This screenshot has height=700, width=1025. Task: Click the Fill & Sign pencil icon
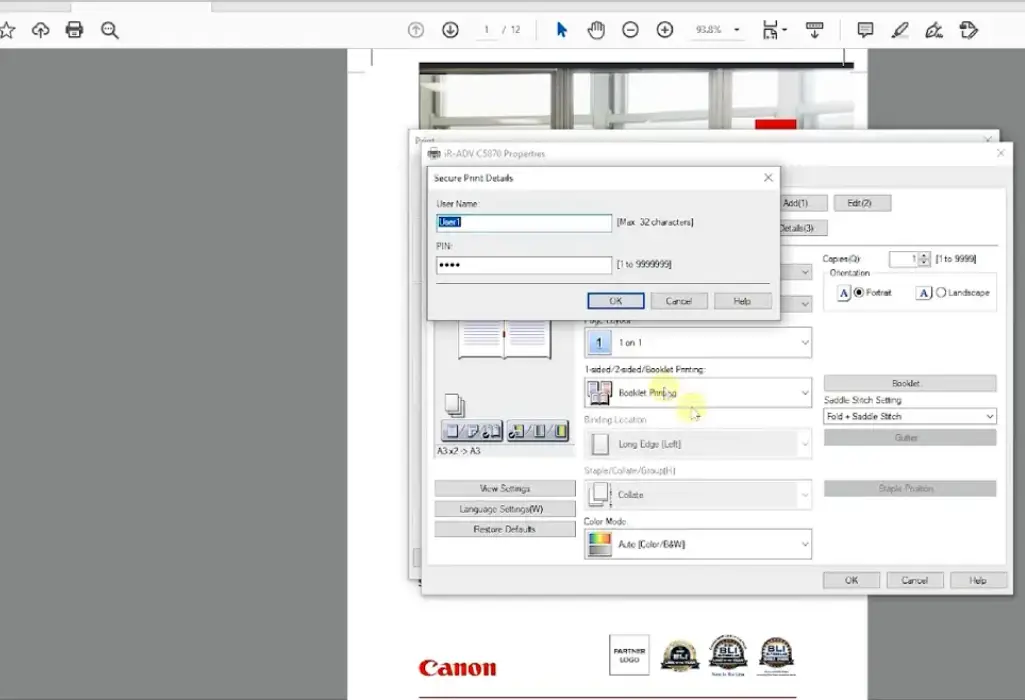point(933,30)
